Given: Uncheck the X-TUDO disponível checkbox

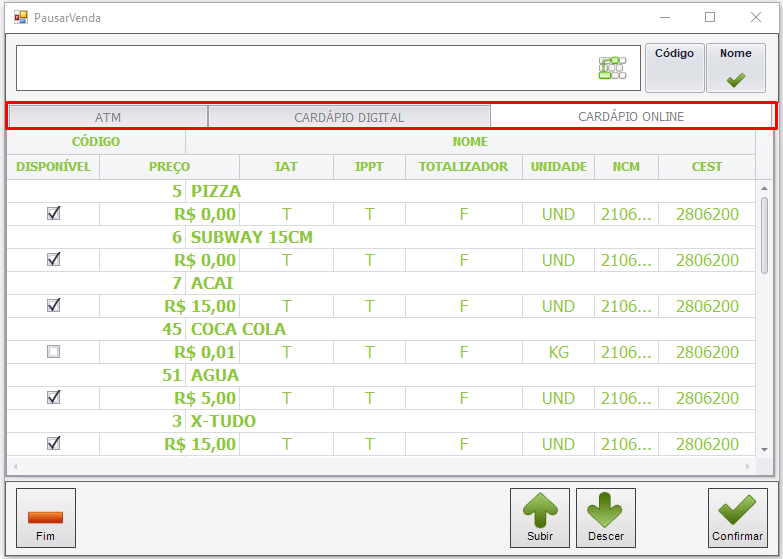Looking at the screenshot, I should (x=53, y=444).
